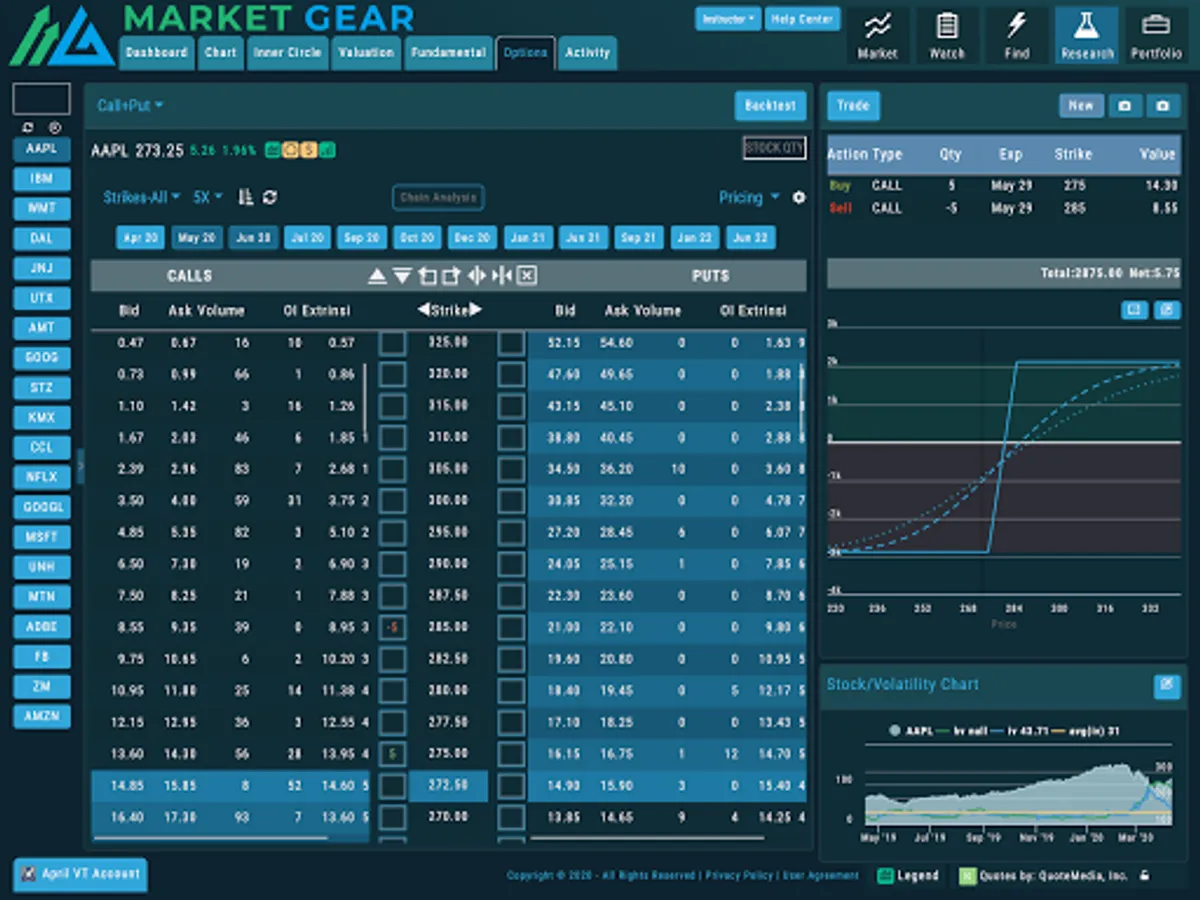Viewport: 1200px width, 900px height.
Task: Open the Portfolio briefcase icon
Action: tap(1156, 36)
